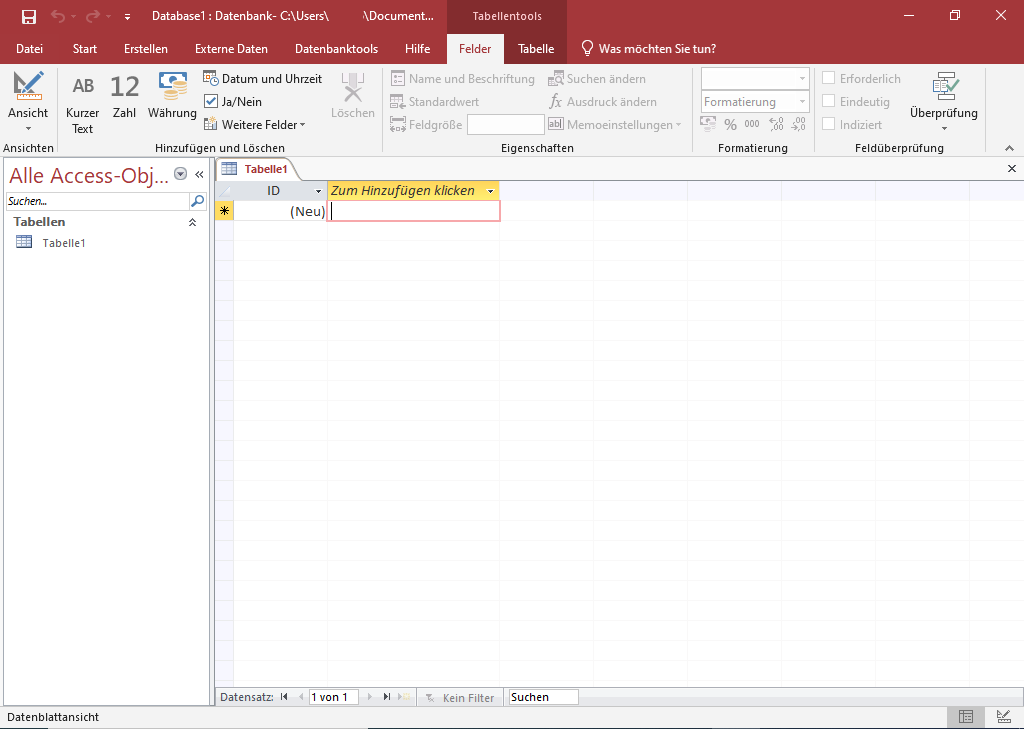
Task: Click the Suchen box in record navigator
Action: click(543, 697)
